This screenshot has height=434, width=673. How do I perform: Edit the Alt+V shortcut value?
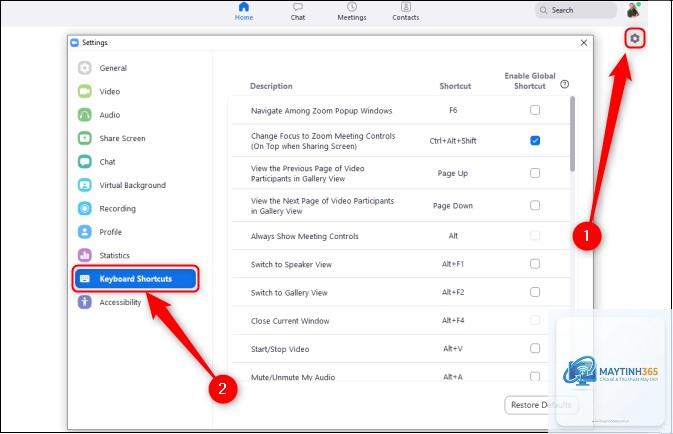tap(453, 349)
